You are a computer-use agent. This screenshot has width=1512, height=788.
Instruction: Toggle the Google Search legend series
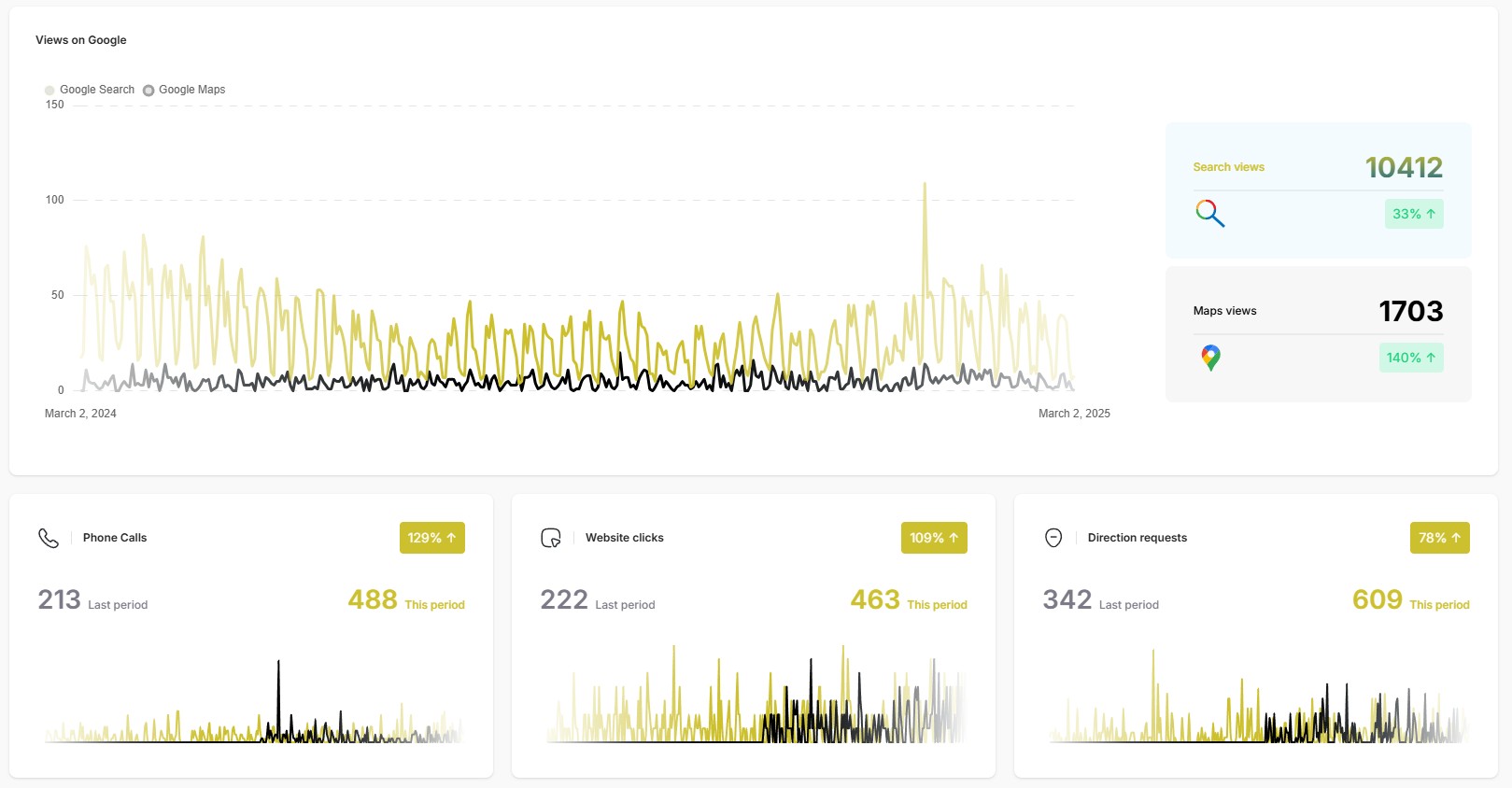click(x=90, y=90)
